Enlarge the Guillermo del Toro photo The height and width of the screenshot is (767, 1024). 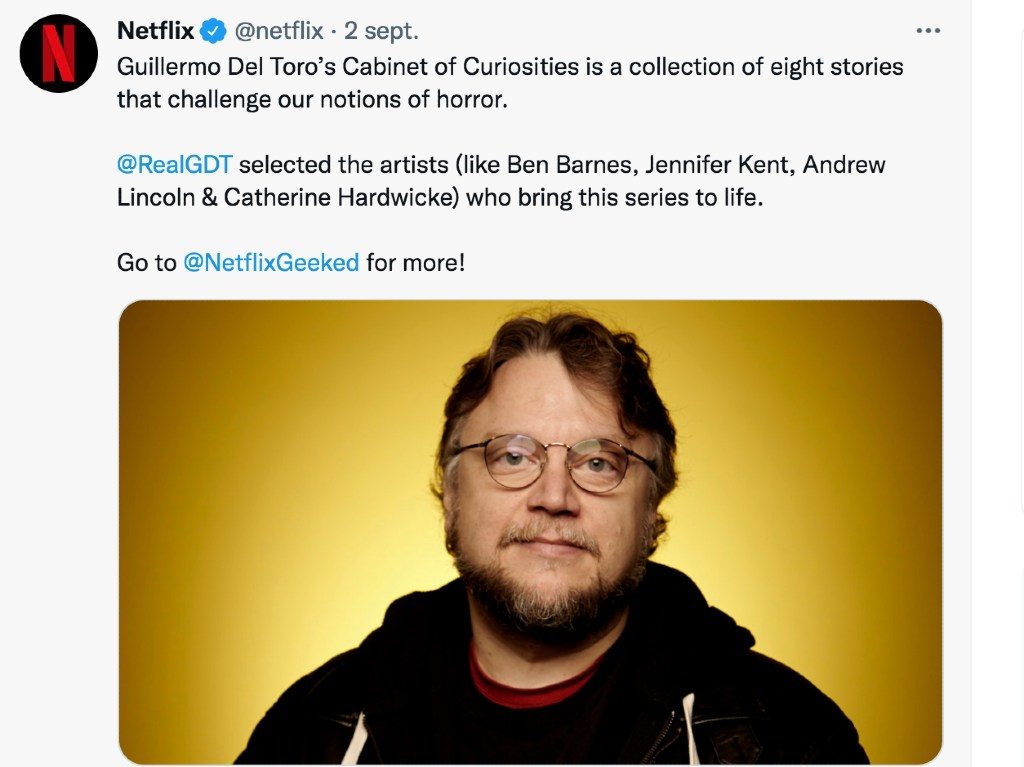coord(530,532)
